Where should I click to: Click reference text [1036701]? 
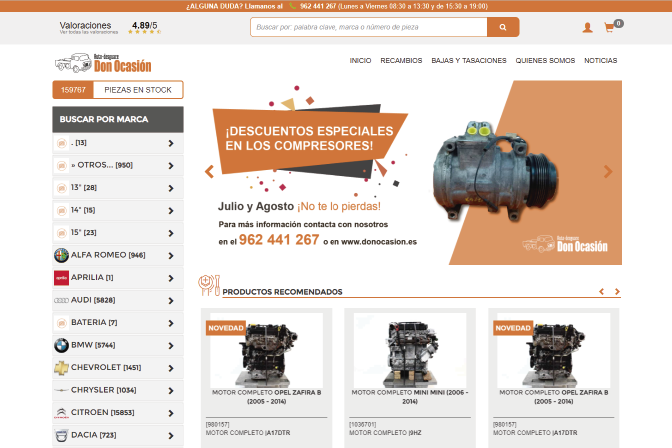[x=363, y=424]
